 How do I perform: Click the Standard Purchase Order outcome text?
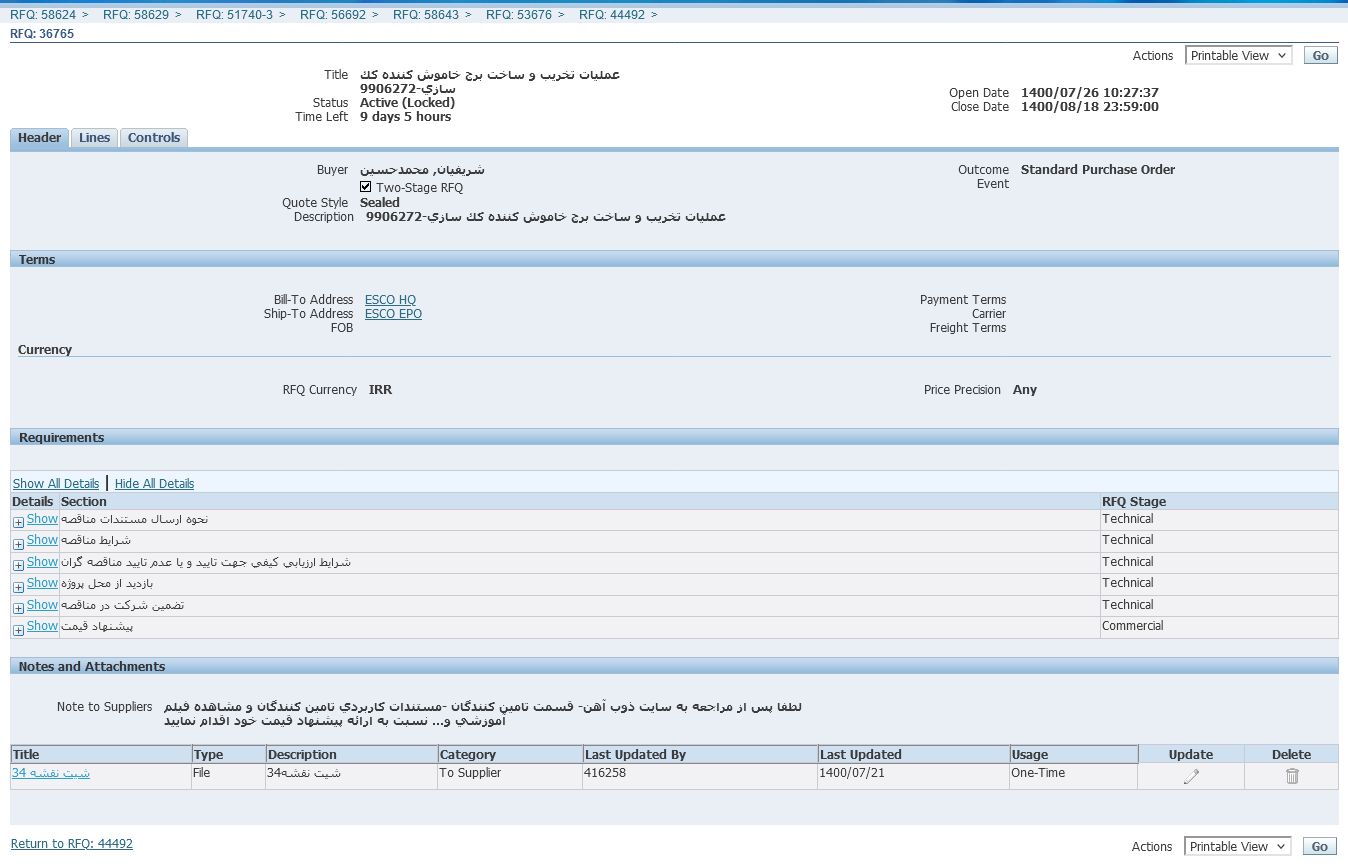[1098, 170]
